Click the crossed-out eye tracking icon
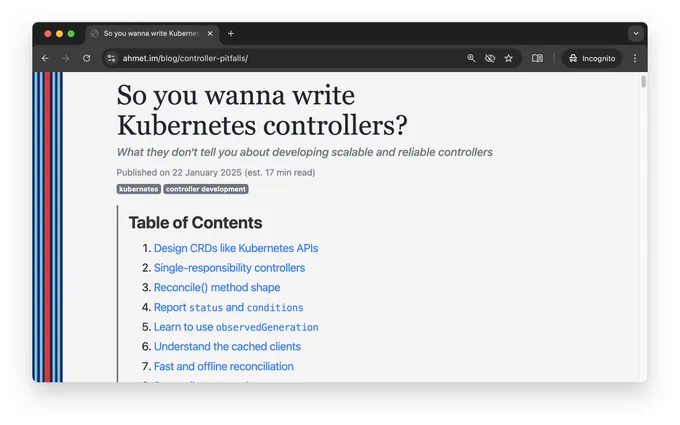The width and height of the screenshot is (680, 425). coord(490,58)
